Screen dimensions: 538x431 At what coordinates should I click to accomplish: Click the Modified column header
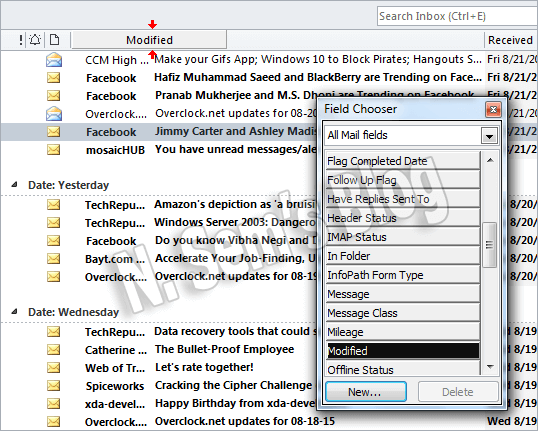pos(149,40)
